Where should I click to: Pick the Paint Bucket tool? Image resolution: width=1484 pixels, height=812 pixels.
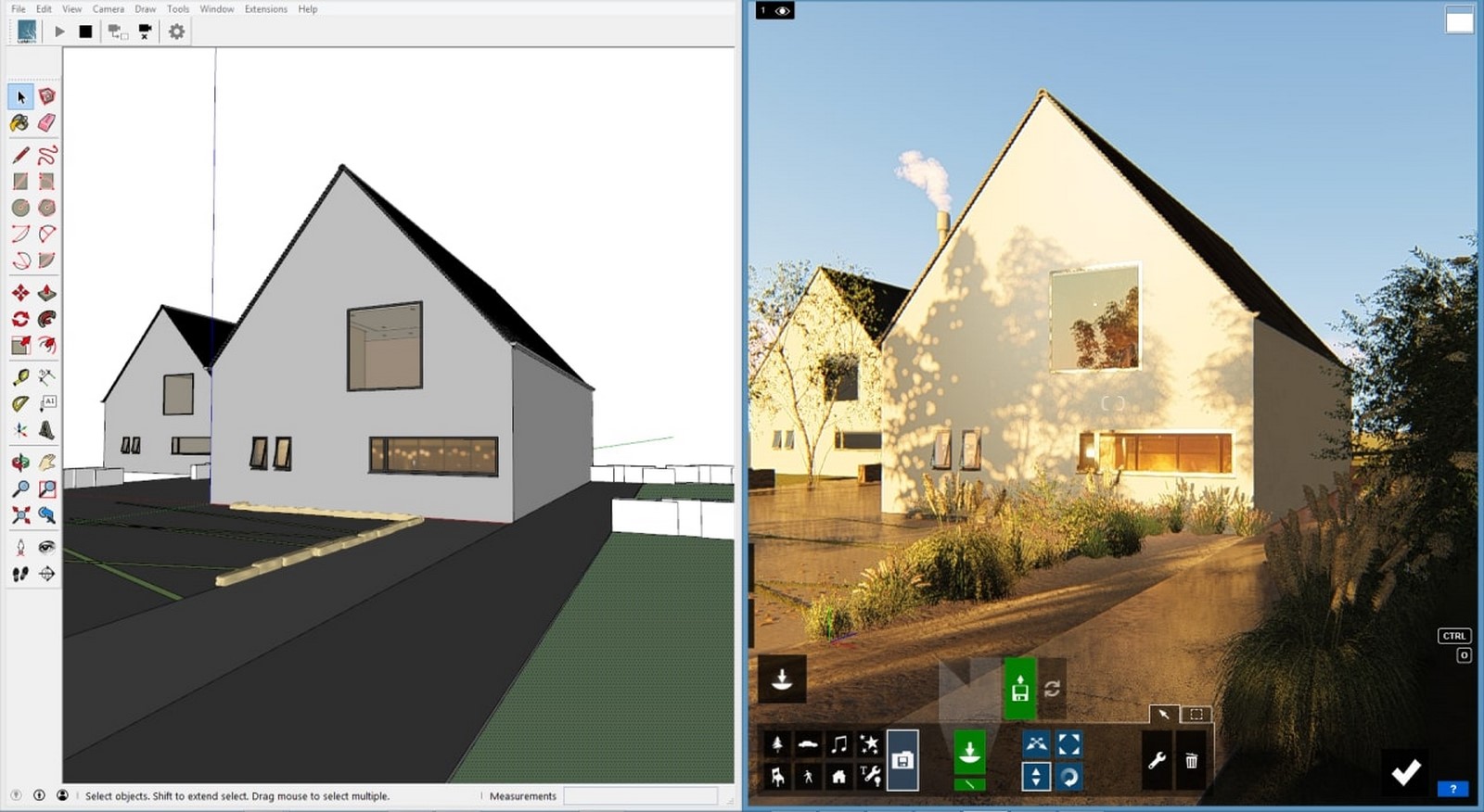coord(20,122)
